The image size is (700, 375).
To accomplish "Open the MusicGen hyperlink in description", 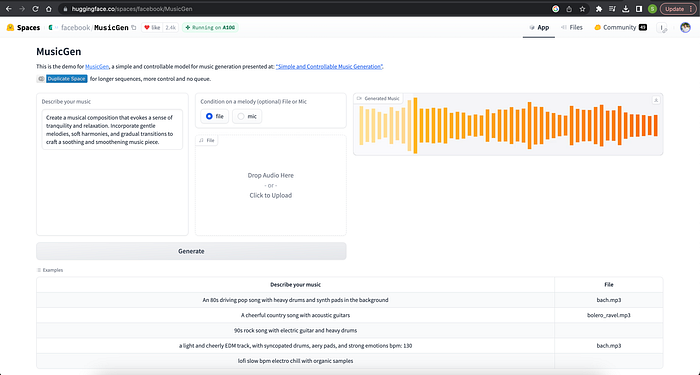I will pyautogui.click(x=97, y=67).
